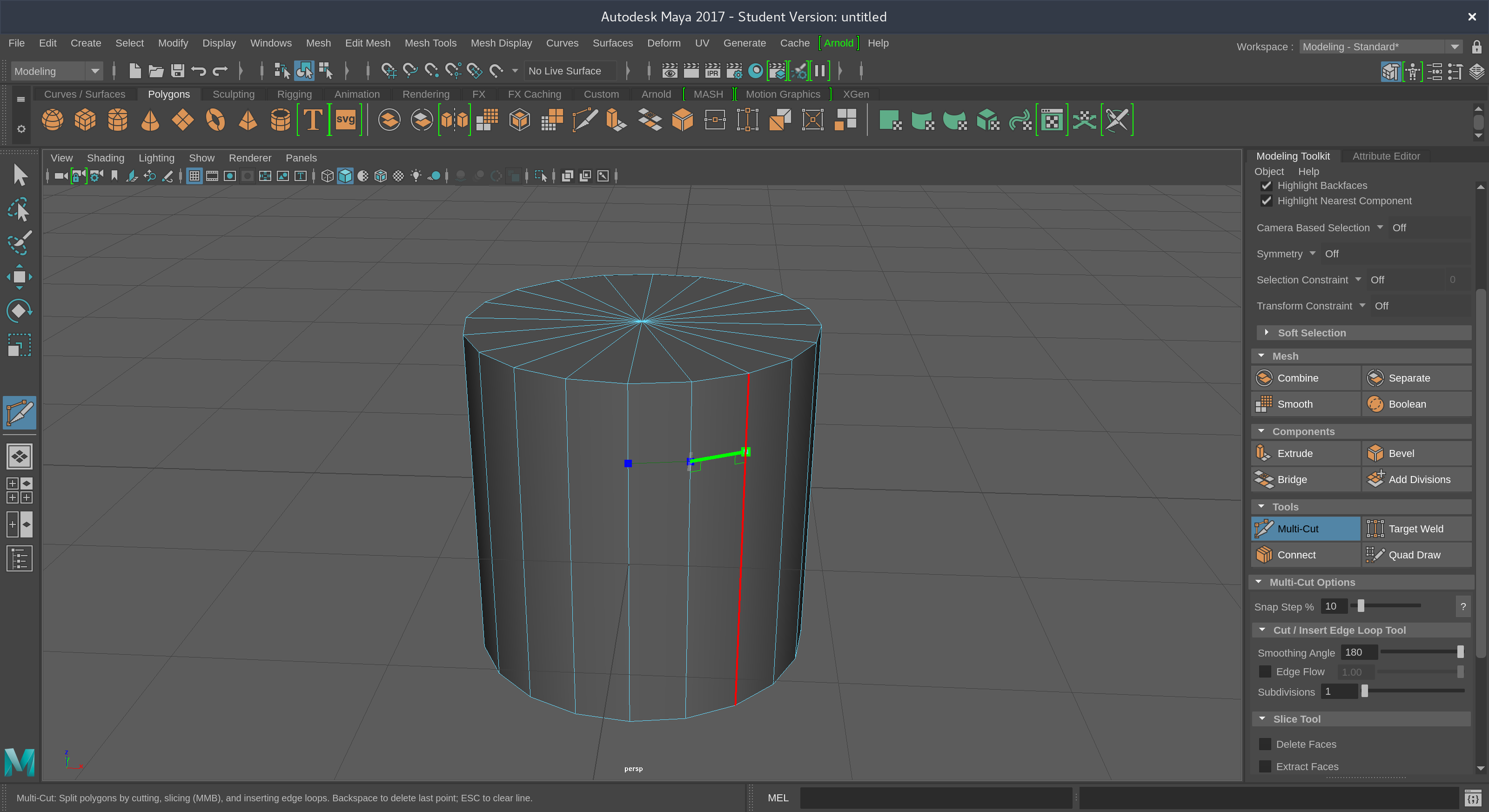Select the Paint Selection tool
1489x812 pixels.
click(20, 243)
